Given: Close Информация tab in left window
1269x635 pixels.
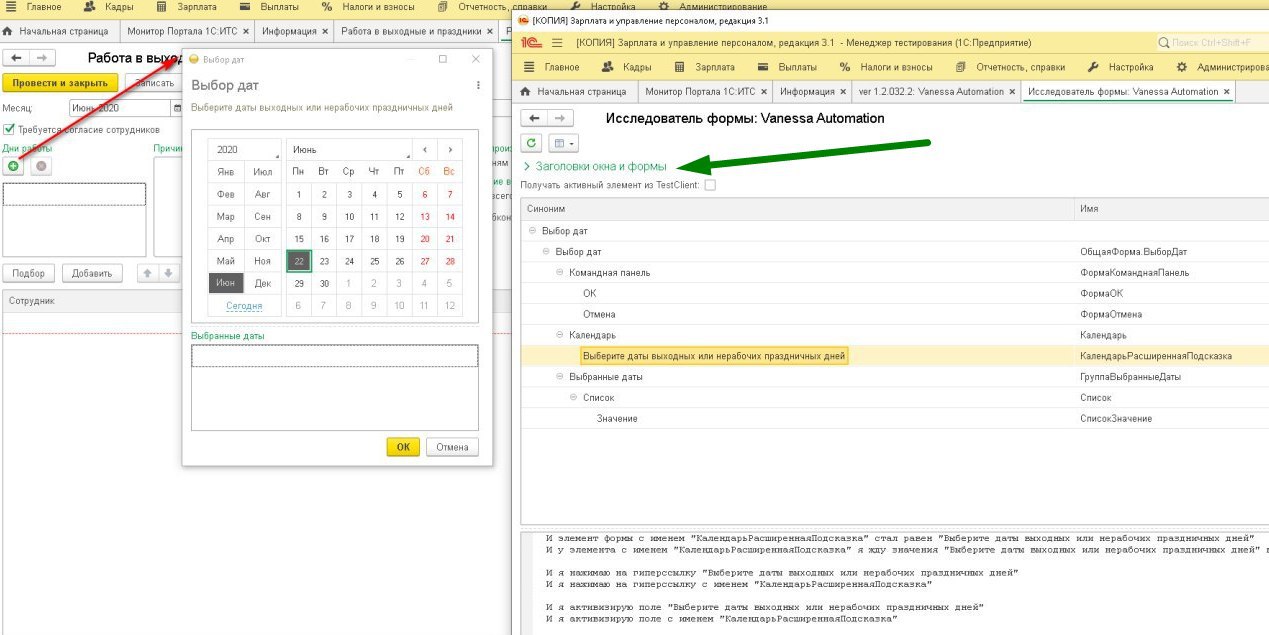Looking at the screenshot, I should [325, 31].
